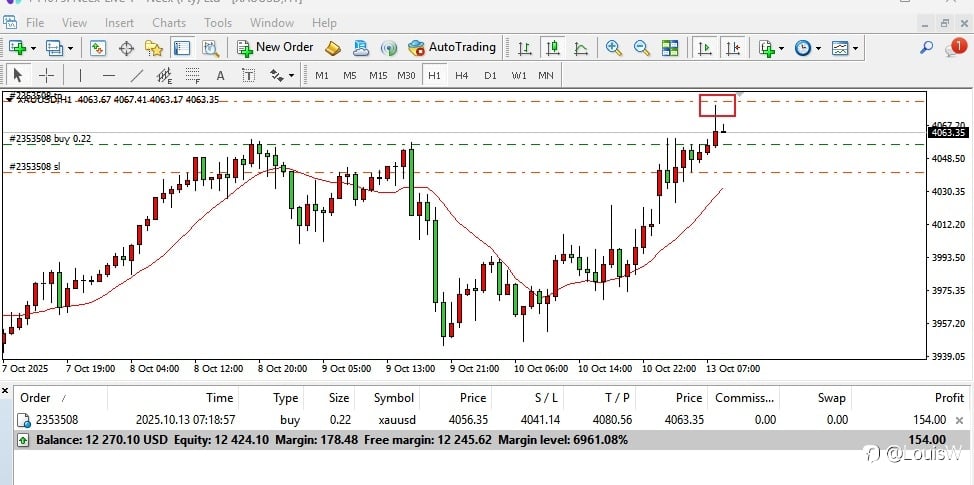974x485 pixels.
Task: Open the File menu
Action: point(35,23)
